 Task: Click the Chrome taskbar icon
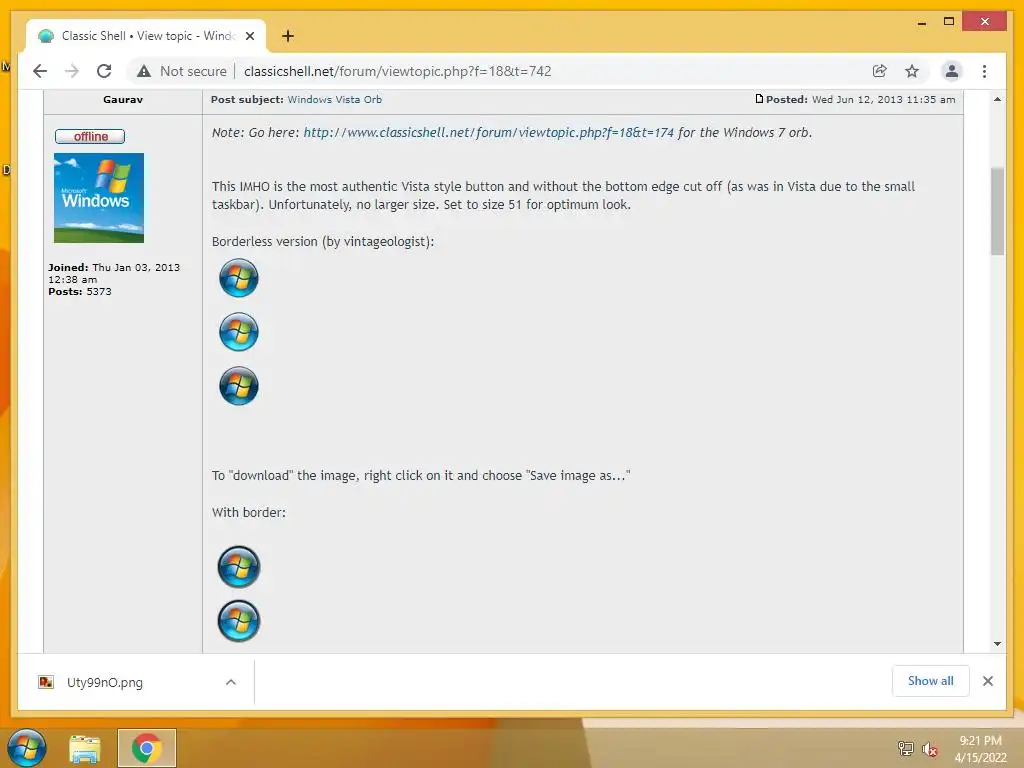pyautogui.click(x=147, y=748)
